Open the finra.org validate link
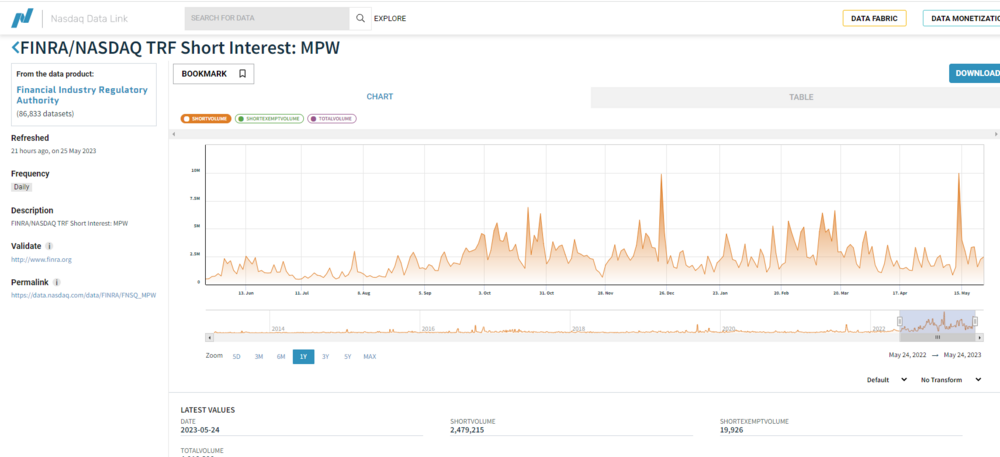The width and height of the screenshot is (1000, 457). pos(41,259)
